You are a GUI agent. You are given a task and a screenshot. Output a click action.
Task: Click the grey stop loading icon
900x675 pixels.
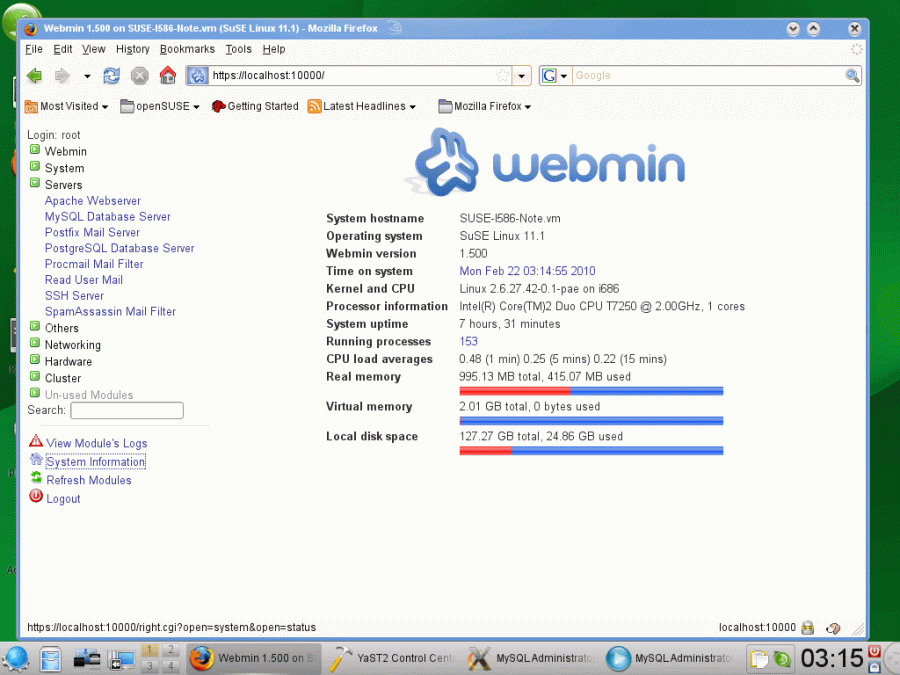139,75
